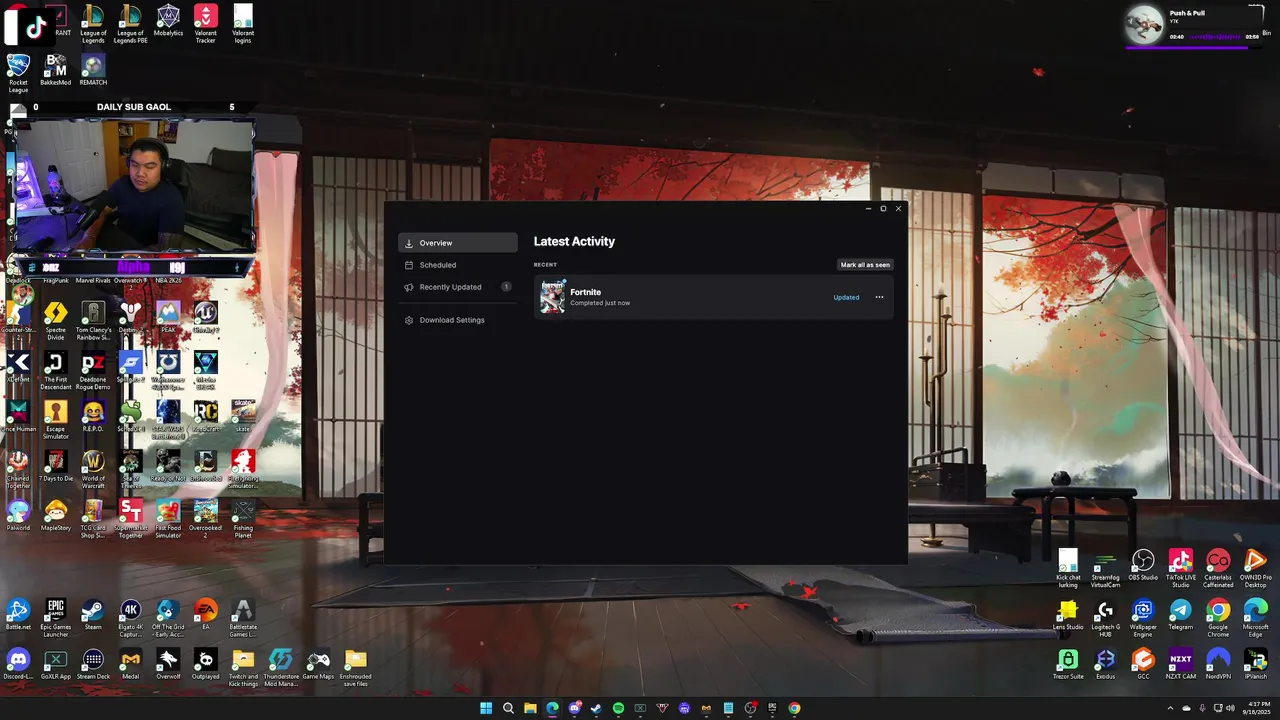This screenshot has width=1280, height=720.
Task: Select Off The Grid desktop icon
Action: point(168,617)
